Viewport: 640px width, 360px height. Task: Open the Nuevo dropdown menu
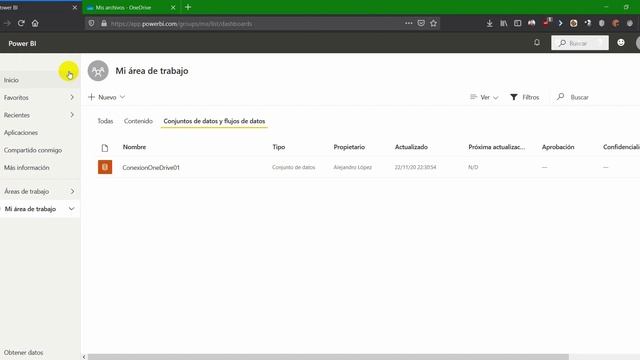[x=107, y=97]
